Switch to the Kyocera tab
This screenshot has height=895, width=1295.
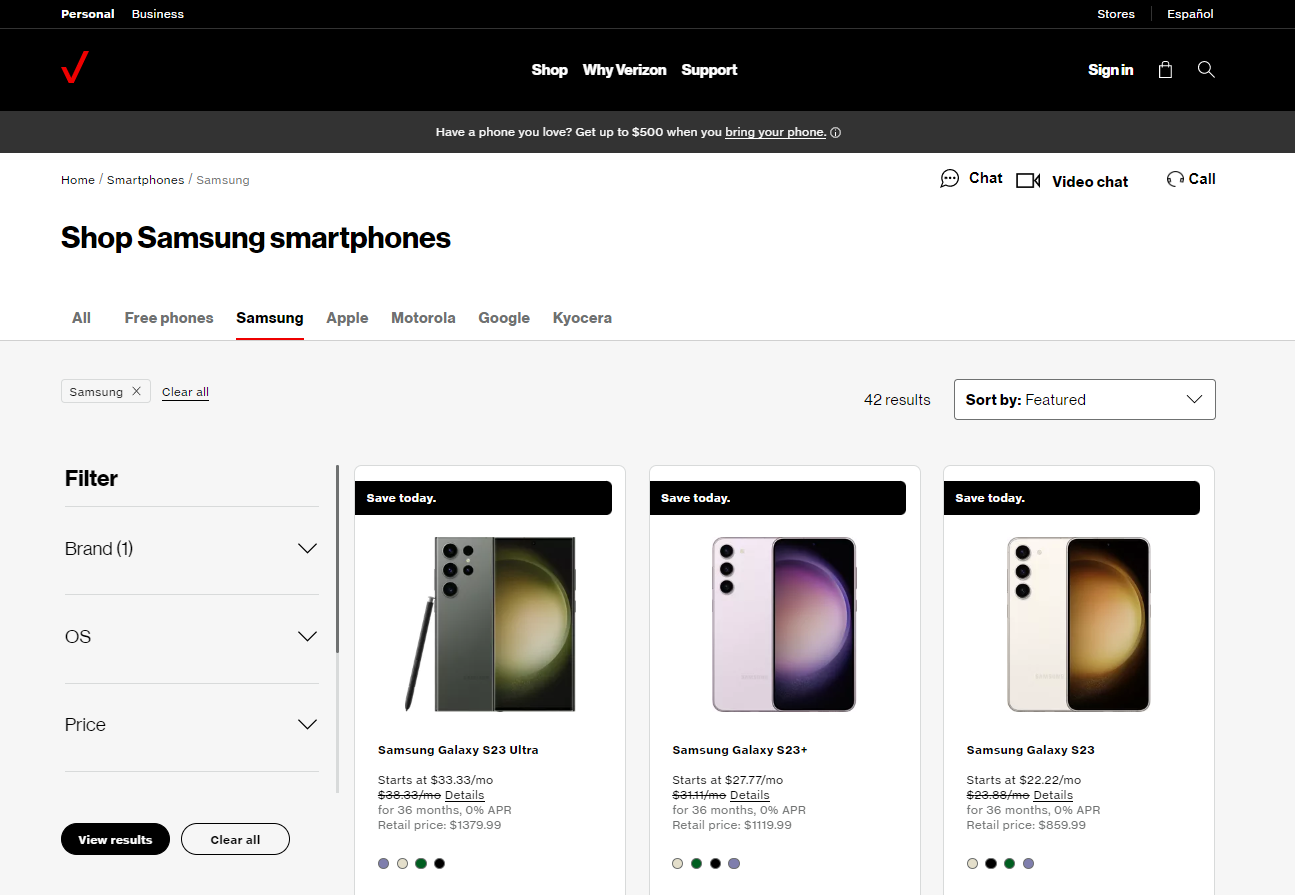click(582, 318)
